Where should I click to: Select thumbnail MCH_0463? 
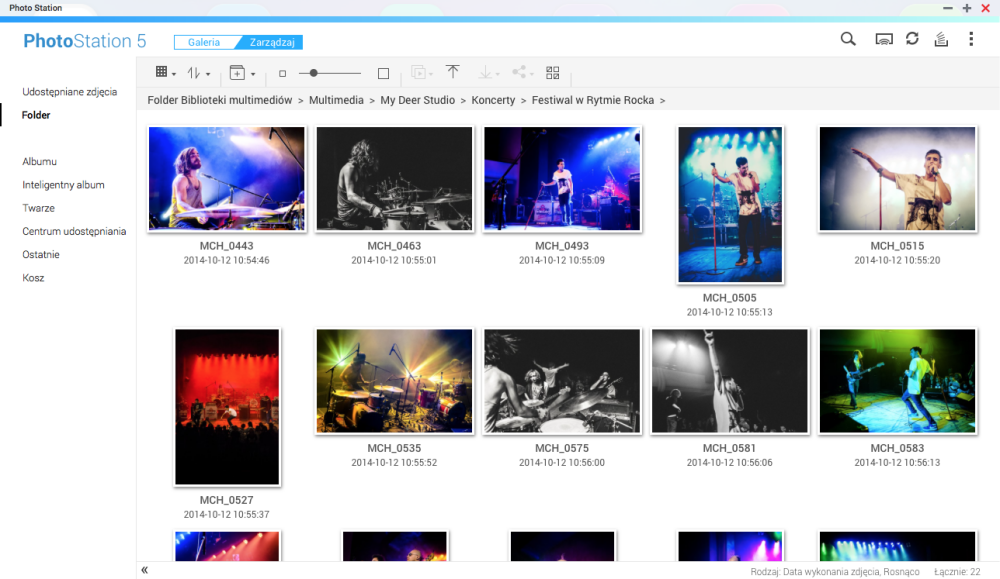tap(394, 179)
